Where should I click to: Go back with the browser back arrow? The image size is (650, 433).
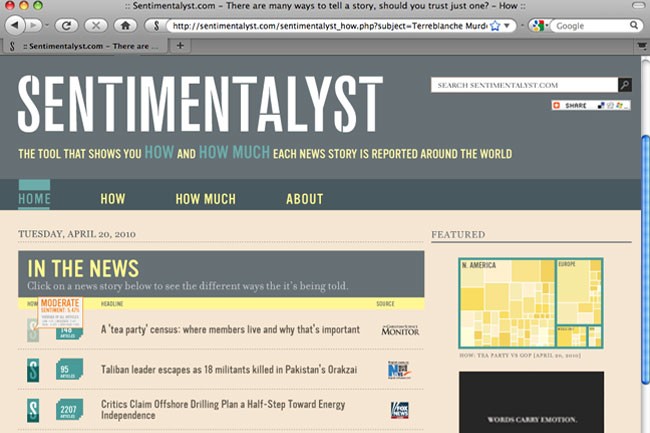pyautogui.click(x=15, y=26)
